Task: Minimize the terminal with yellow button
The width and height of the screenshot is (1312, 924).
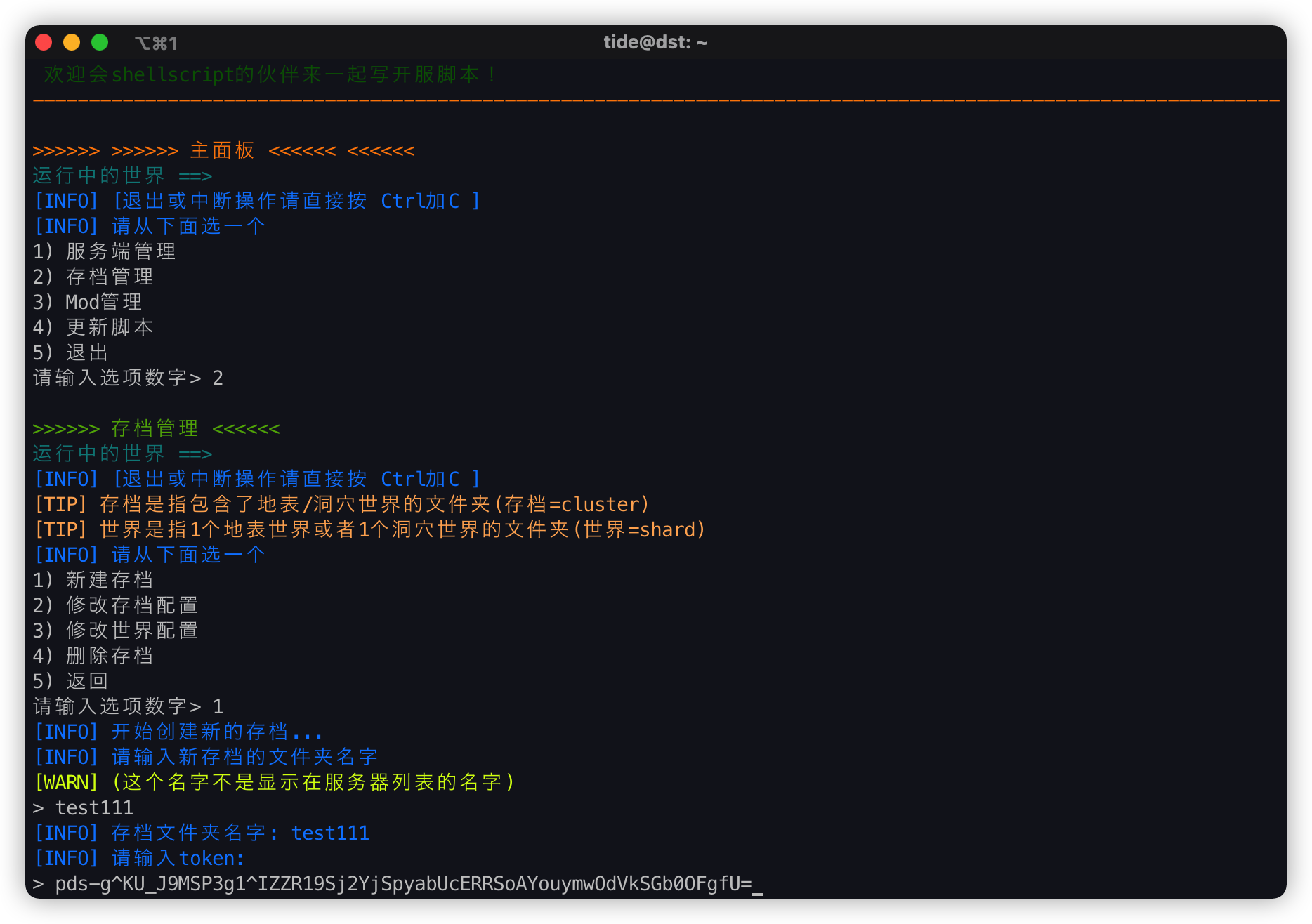Action: click(x=72, y=42)
